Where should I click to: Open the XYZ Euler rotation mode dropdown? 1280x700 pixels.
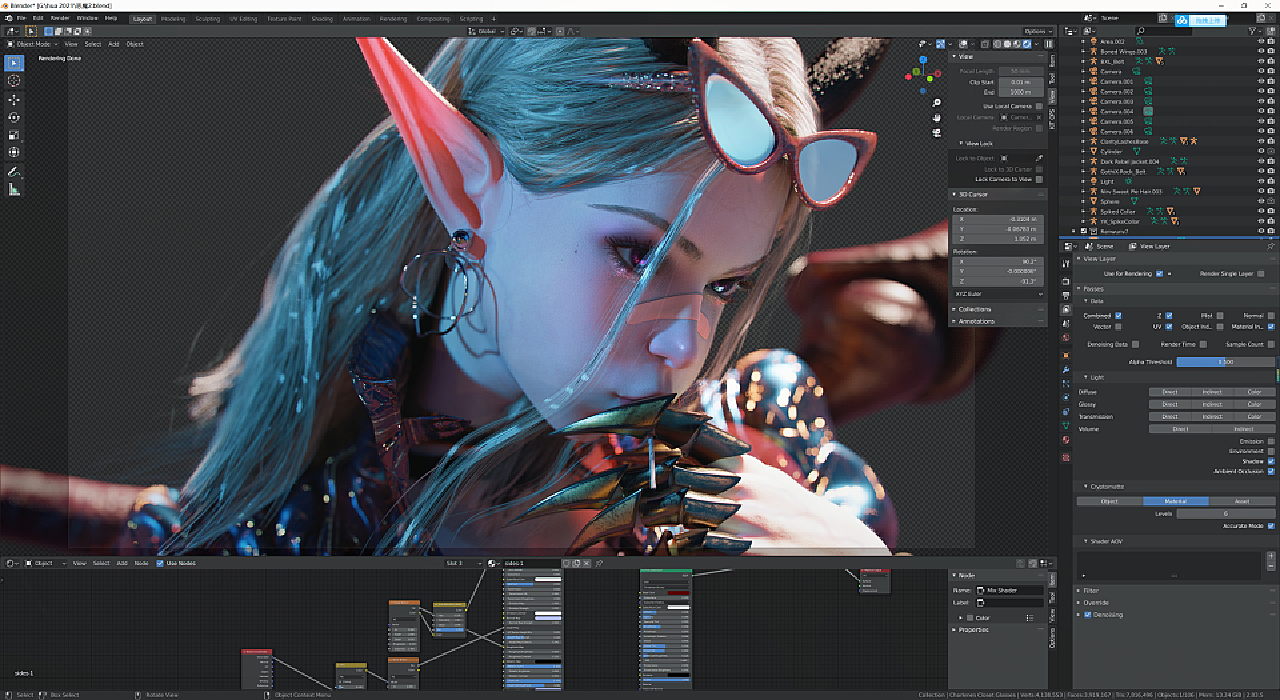[x=999, y=294]
